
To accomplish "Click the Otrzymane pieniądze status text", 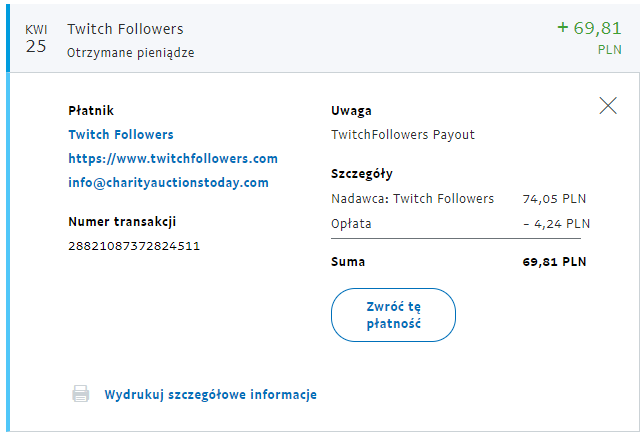I will (x=130, y=53).
